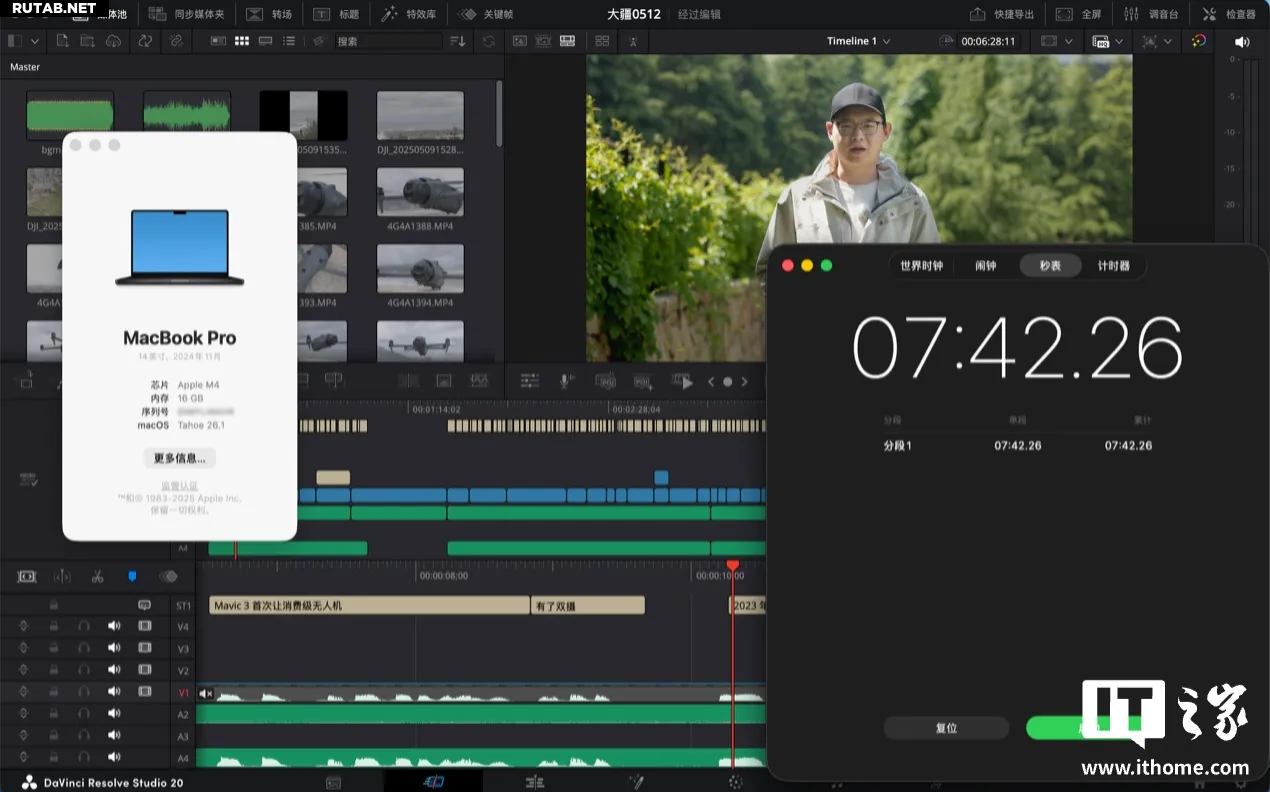Mute track V4 with speaker icon
The height and width of the screenshot is (792, 1270).
(114, 626)
